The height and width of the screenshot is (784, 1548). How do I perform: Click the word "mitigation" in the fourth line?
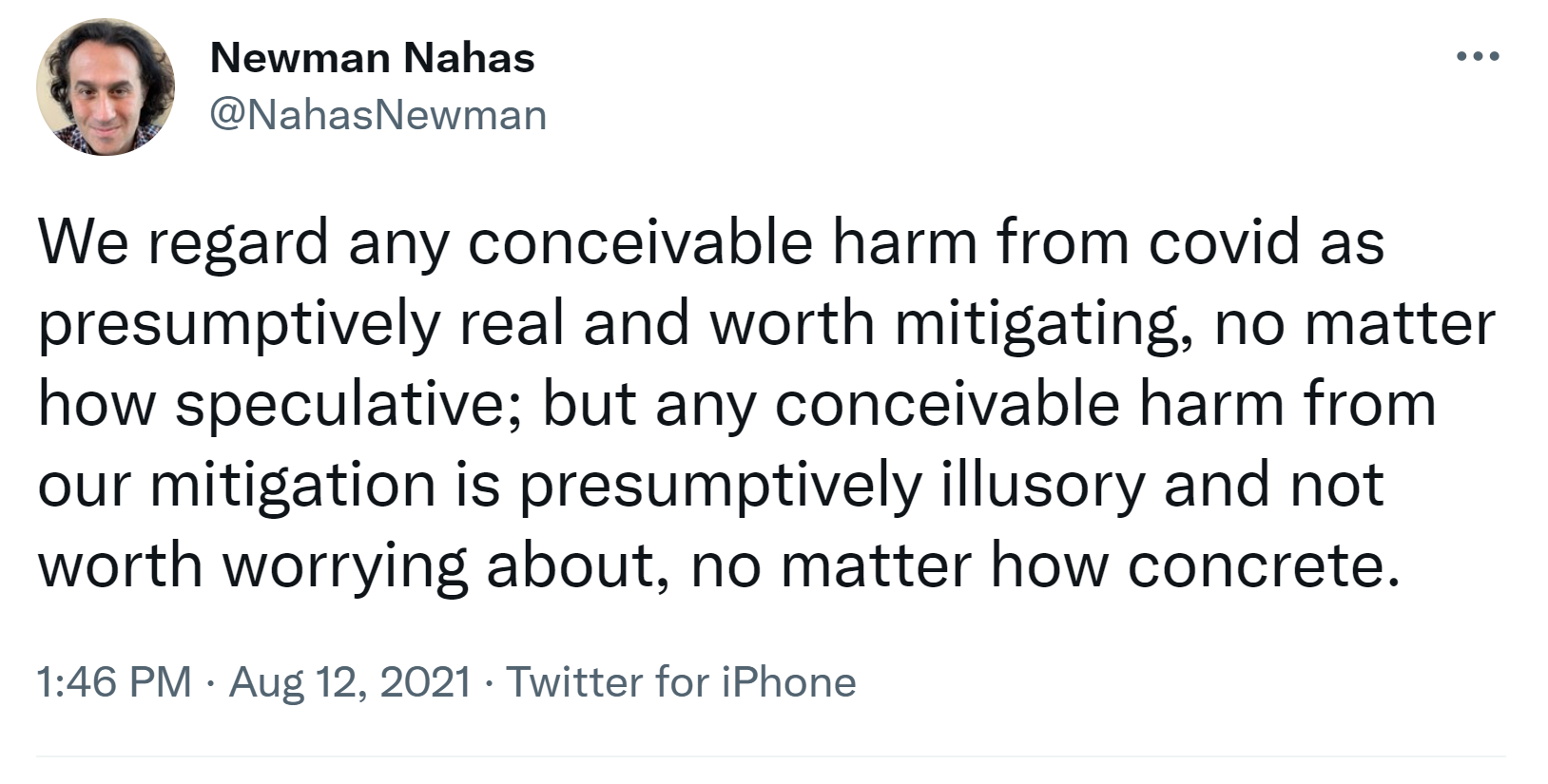click(293, 486)
